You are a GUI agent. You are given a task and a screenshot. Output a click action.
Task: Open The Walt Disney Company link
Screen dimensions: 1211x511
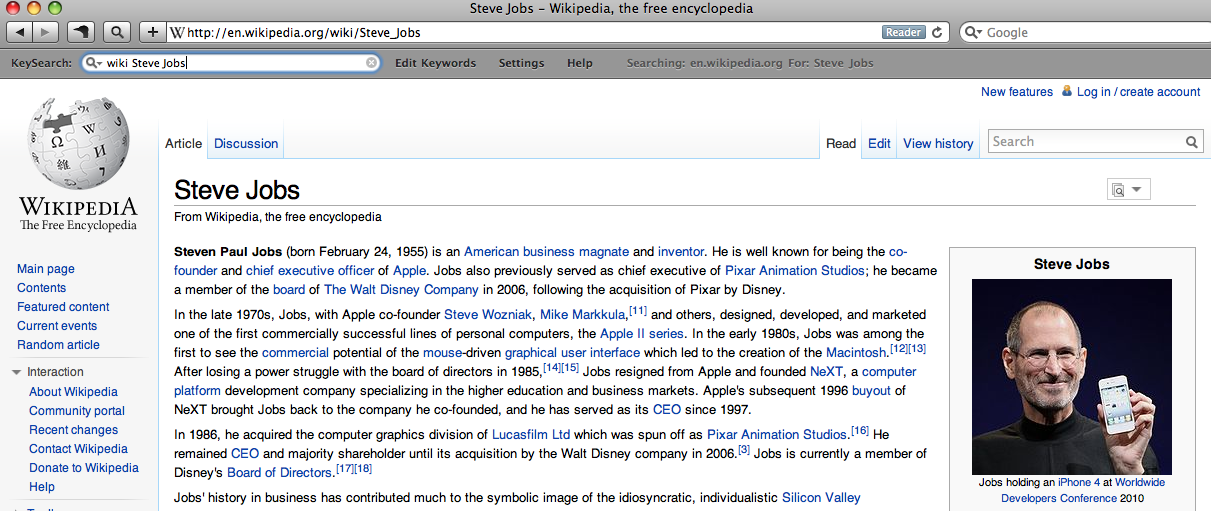[x=401, y=290]
